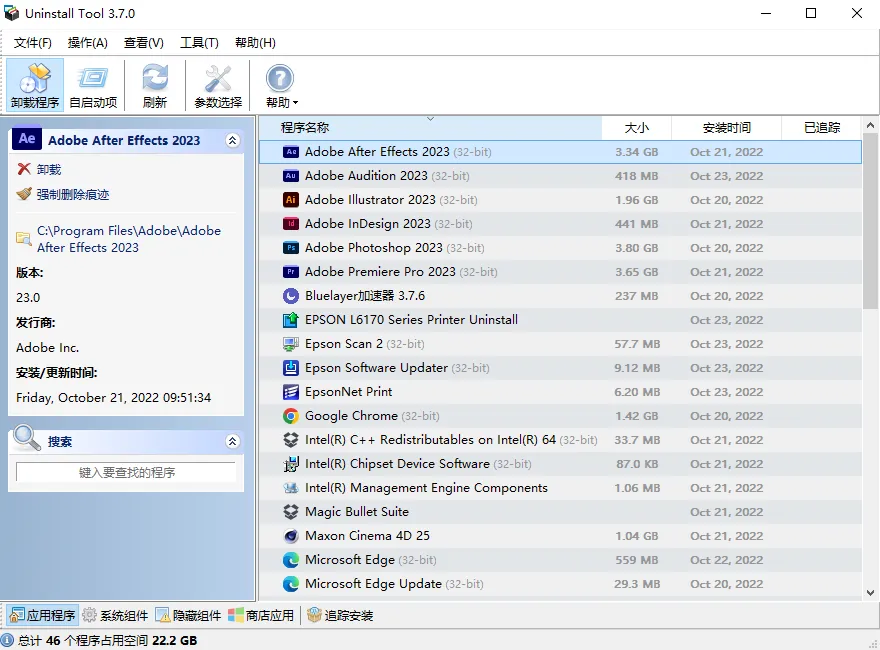The width and height of the screenshot is (880, 650).
Task: Open the 帮助 toolbar dropdown
Action: 281,85
